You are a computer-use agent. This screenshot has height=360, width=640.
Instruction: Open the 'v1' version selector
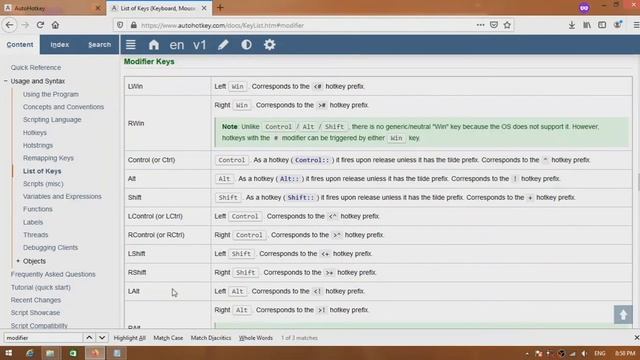200,44
